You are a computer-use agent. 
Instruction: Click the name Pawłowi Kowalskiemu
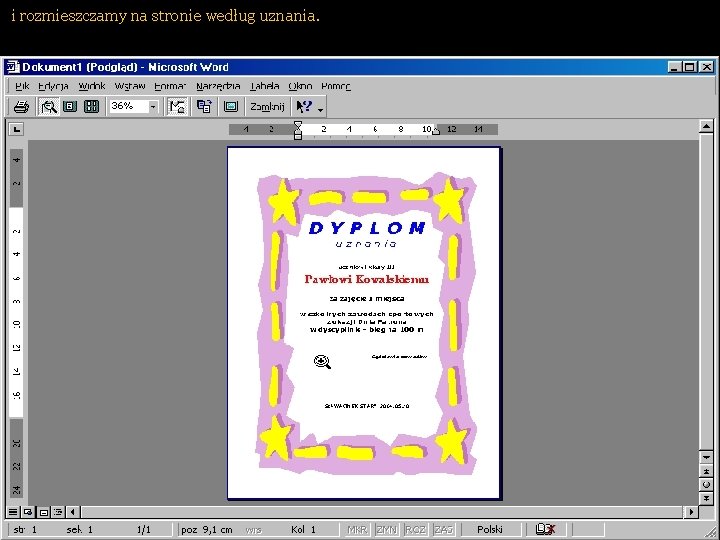367,279
